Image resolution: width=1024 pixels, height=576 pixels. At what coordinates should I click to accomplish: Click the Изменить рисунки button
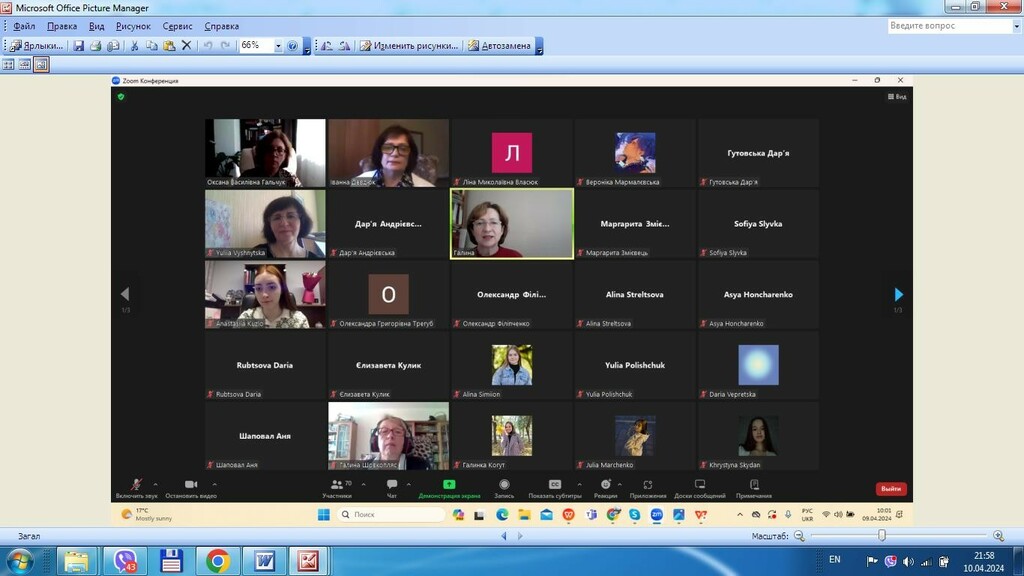click(409, 46)
